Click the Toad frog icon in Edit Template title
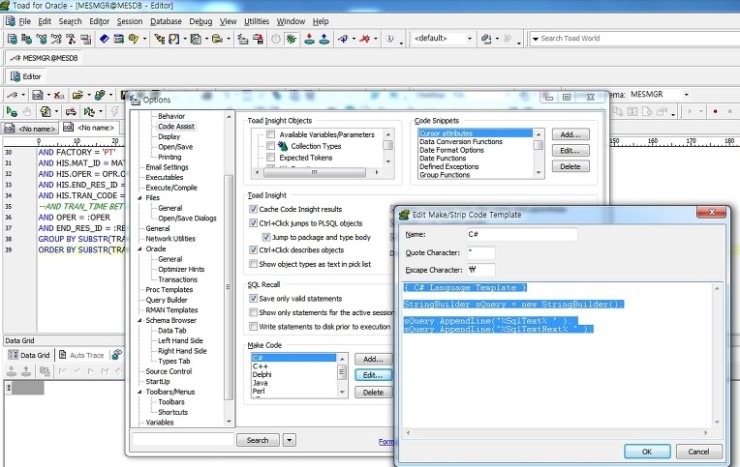740x467 pixels. (x=404, y=215)
